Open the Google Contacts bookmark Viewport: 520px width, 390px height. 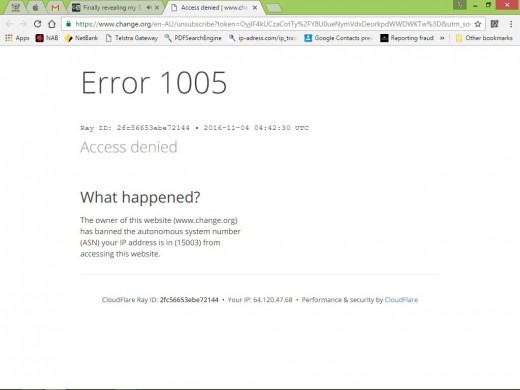pos(338,38)
